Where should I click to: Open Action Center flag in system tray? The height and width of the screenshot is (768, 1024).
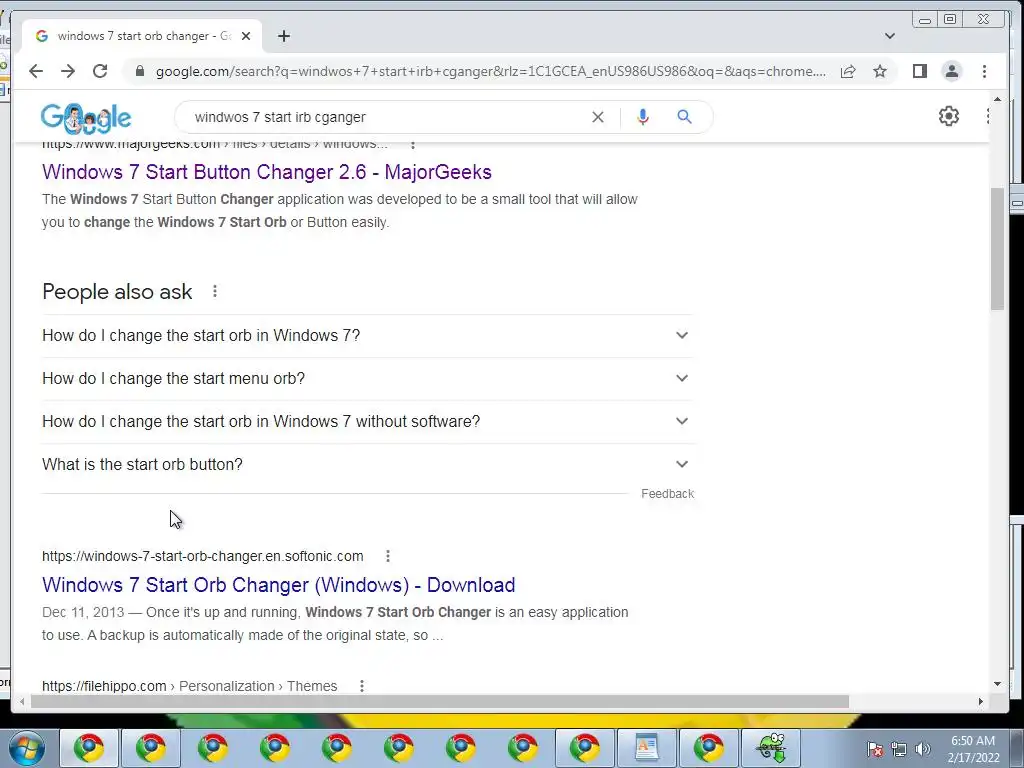875,749
